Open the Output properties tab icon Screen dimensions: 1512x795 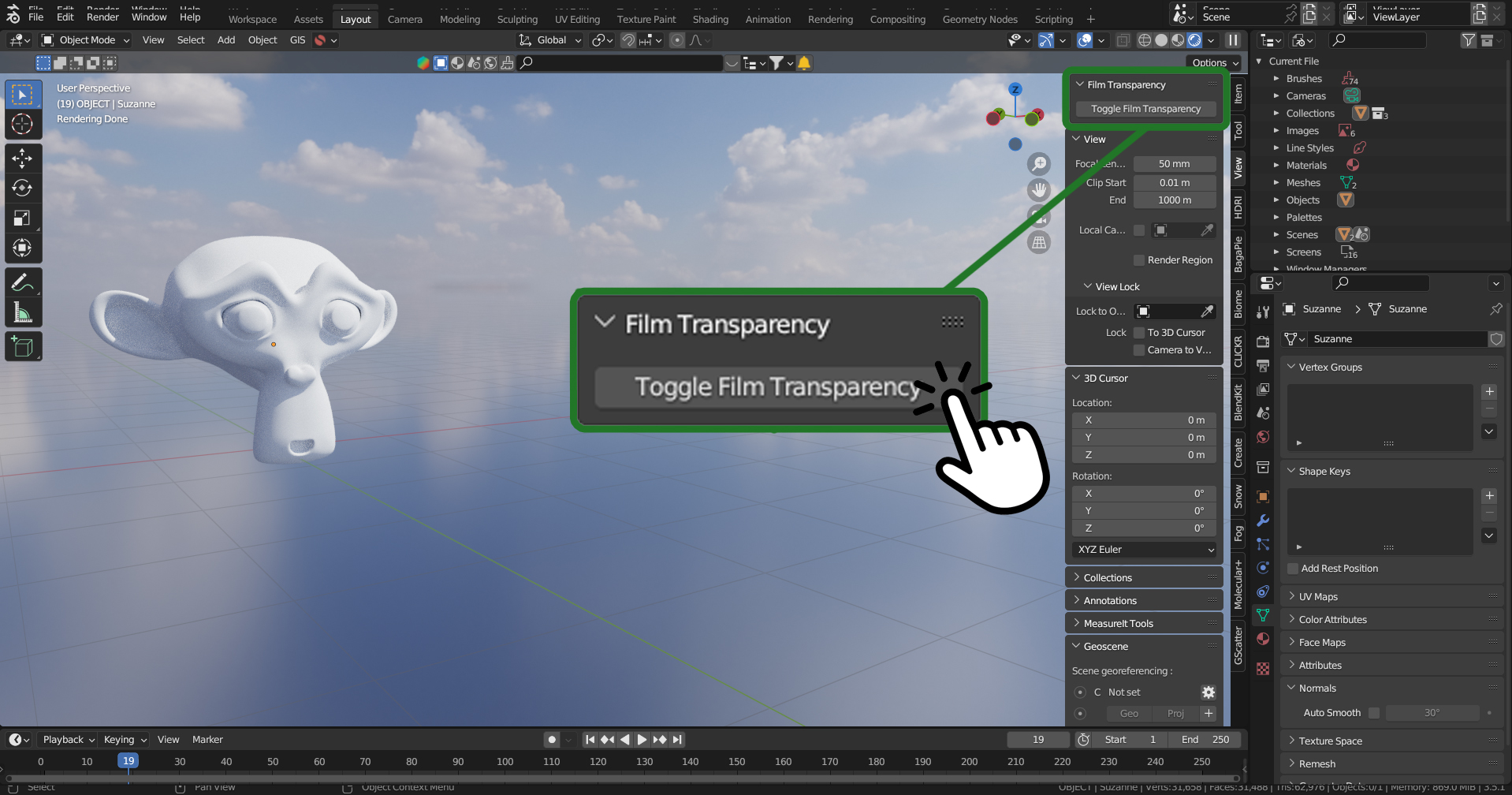click(1263, 366)
